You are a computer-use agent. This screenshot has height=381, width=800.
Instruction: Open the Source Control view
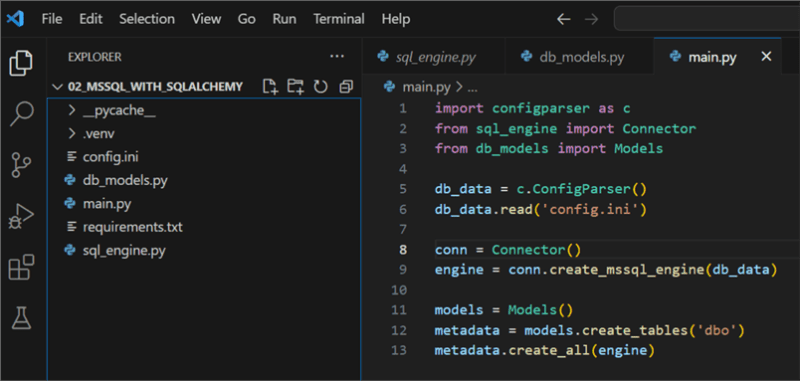point(21,166)
